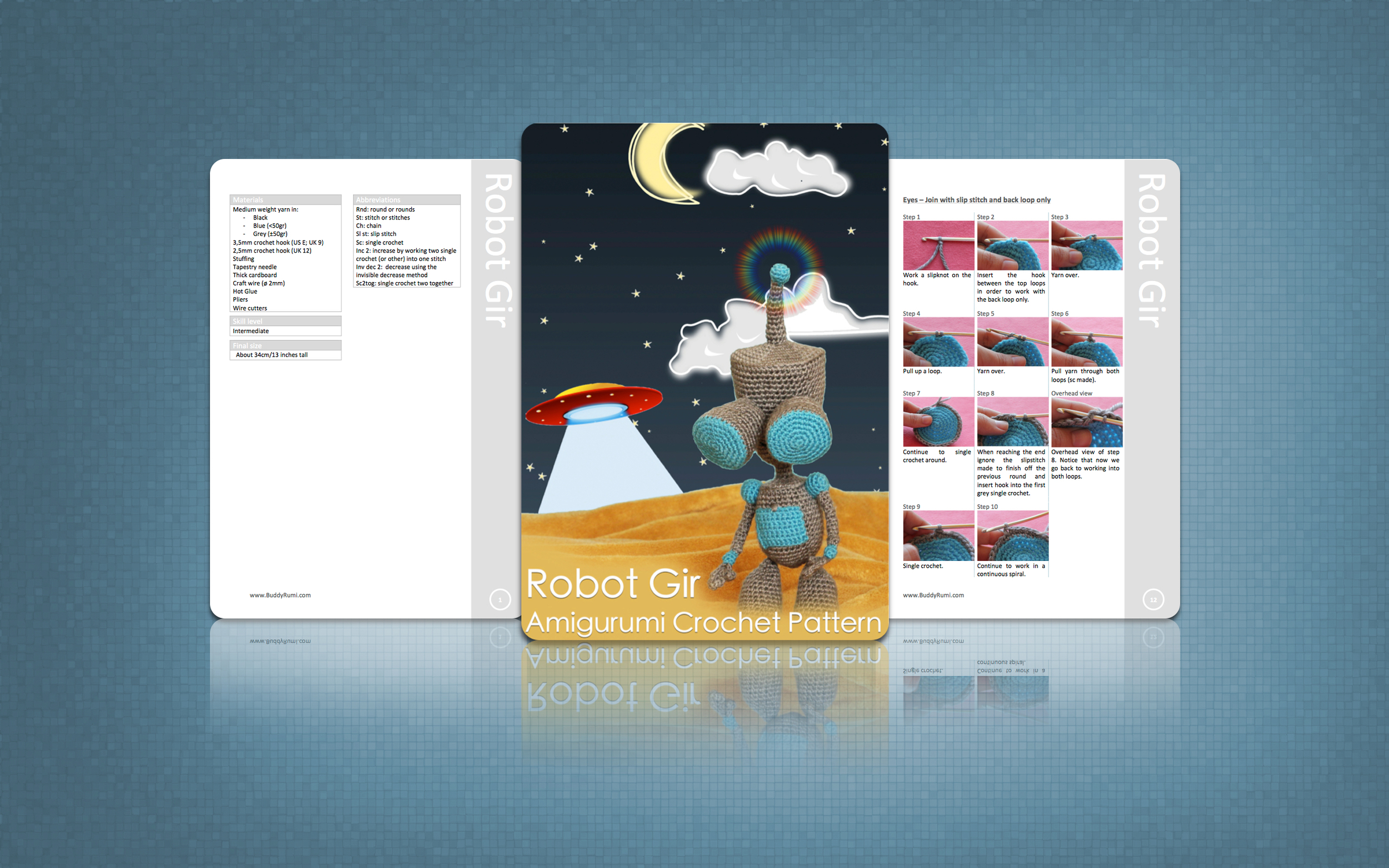Screen dimensions: 1389x868
Task: Click the vertical 'Robot Gir' title on right page
Action: [x=1152, y=251]
